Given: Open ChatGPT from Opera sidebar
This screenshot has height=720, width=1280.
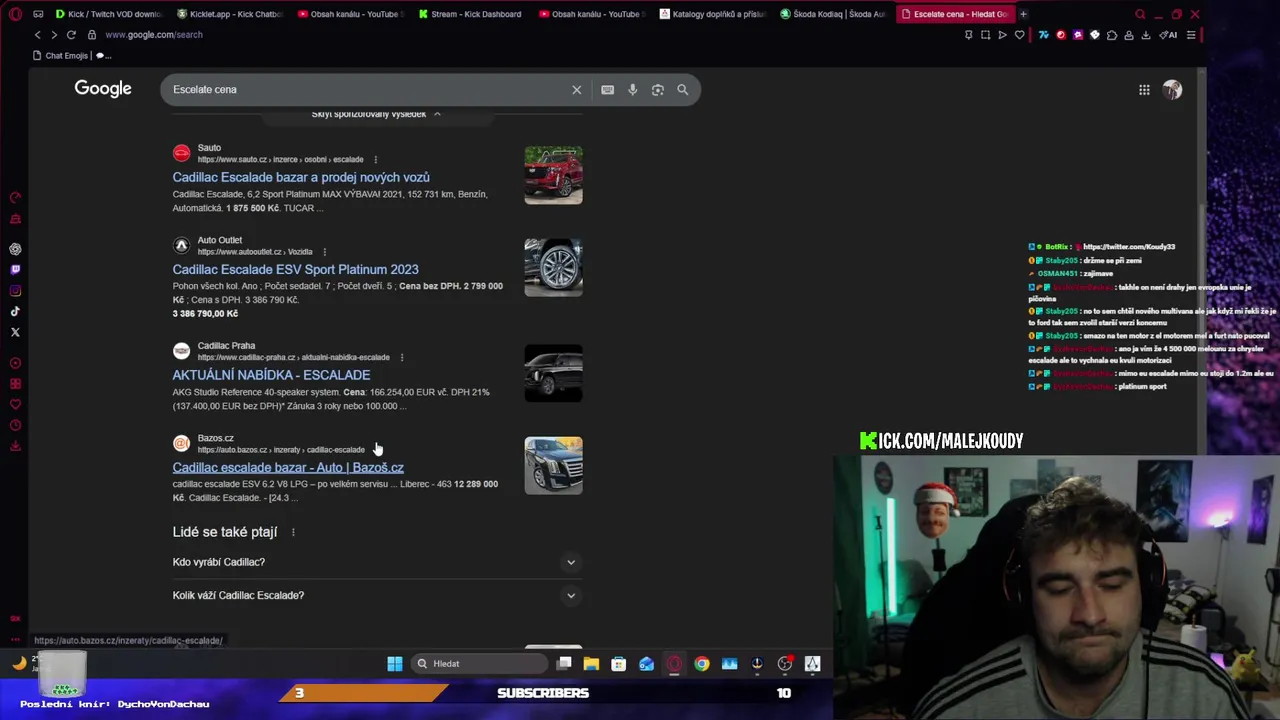Looking at the screenshot, I should [15, 249].
